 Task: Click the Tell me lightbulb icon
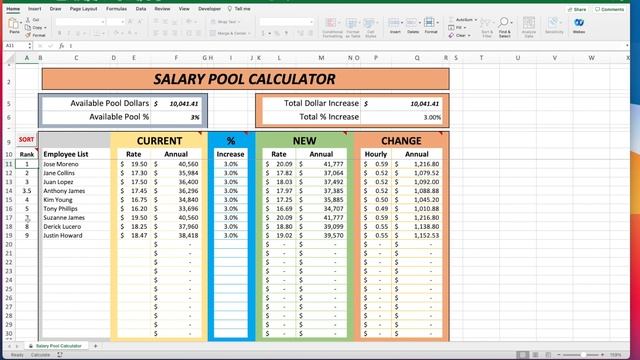[x=230, y=9]
